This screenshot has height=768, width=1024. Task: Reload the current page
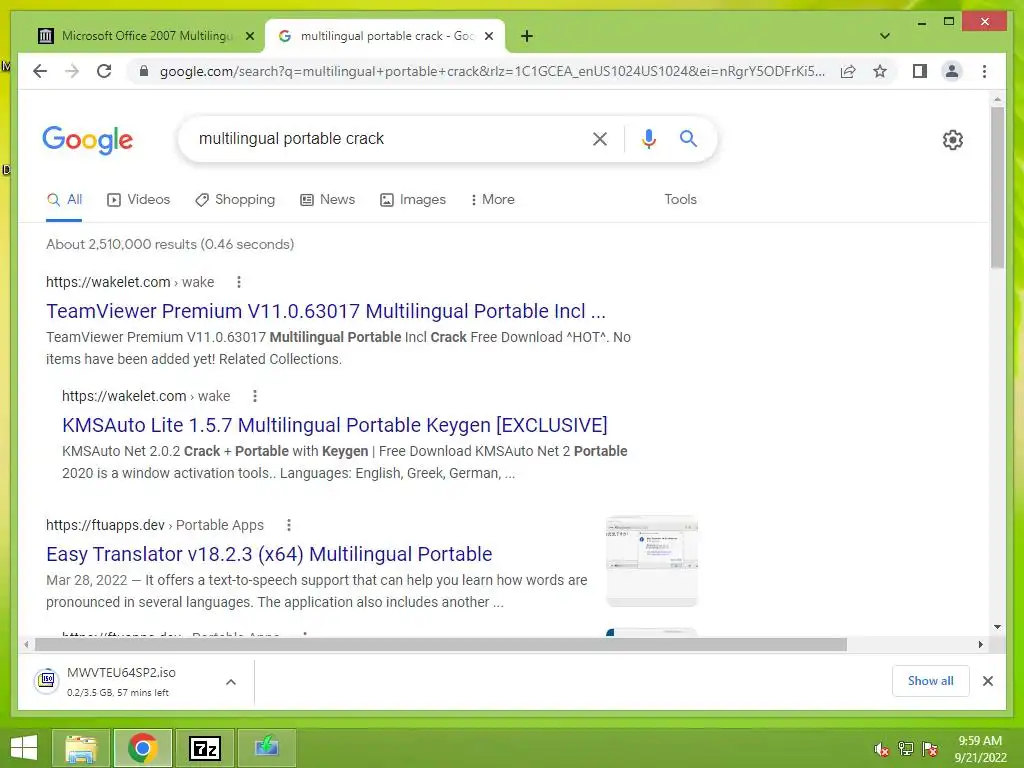pyautogui.click(x=104, y=71)
